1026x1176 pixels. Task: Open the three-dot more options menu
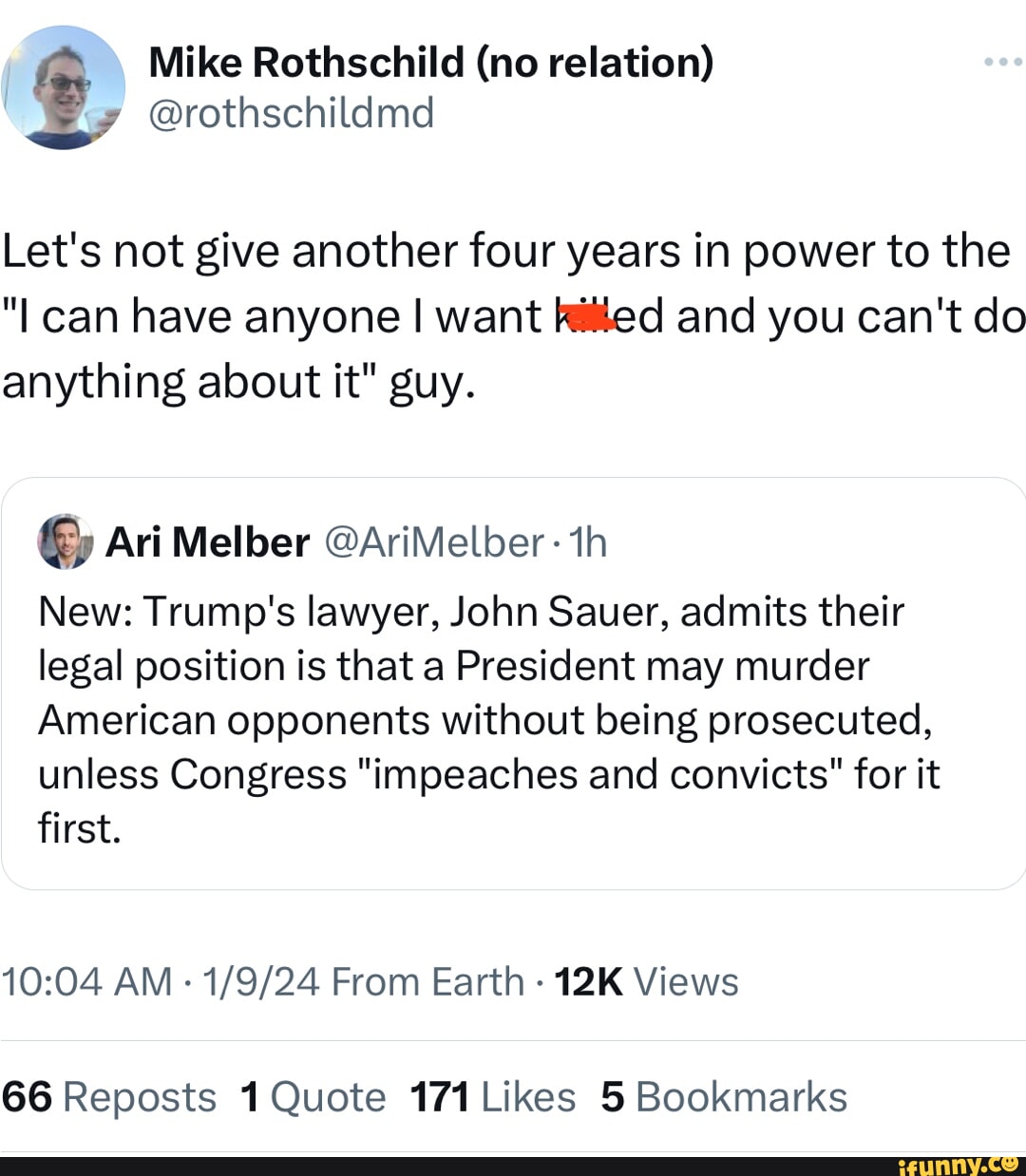[1002, 63]
